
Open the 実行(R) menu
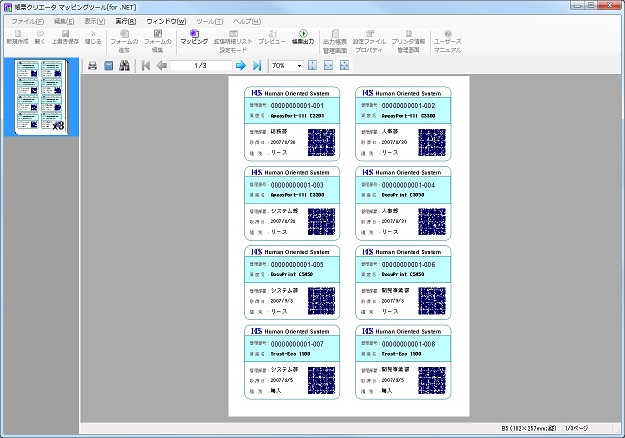[126, 21]
